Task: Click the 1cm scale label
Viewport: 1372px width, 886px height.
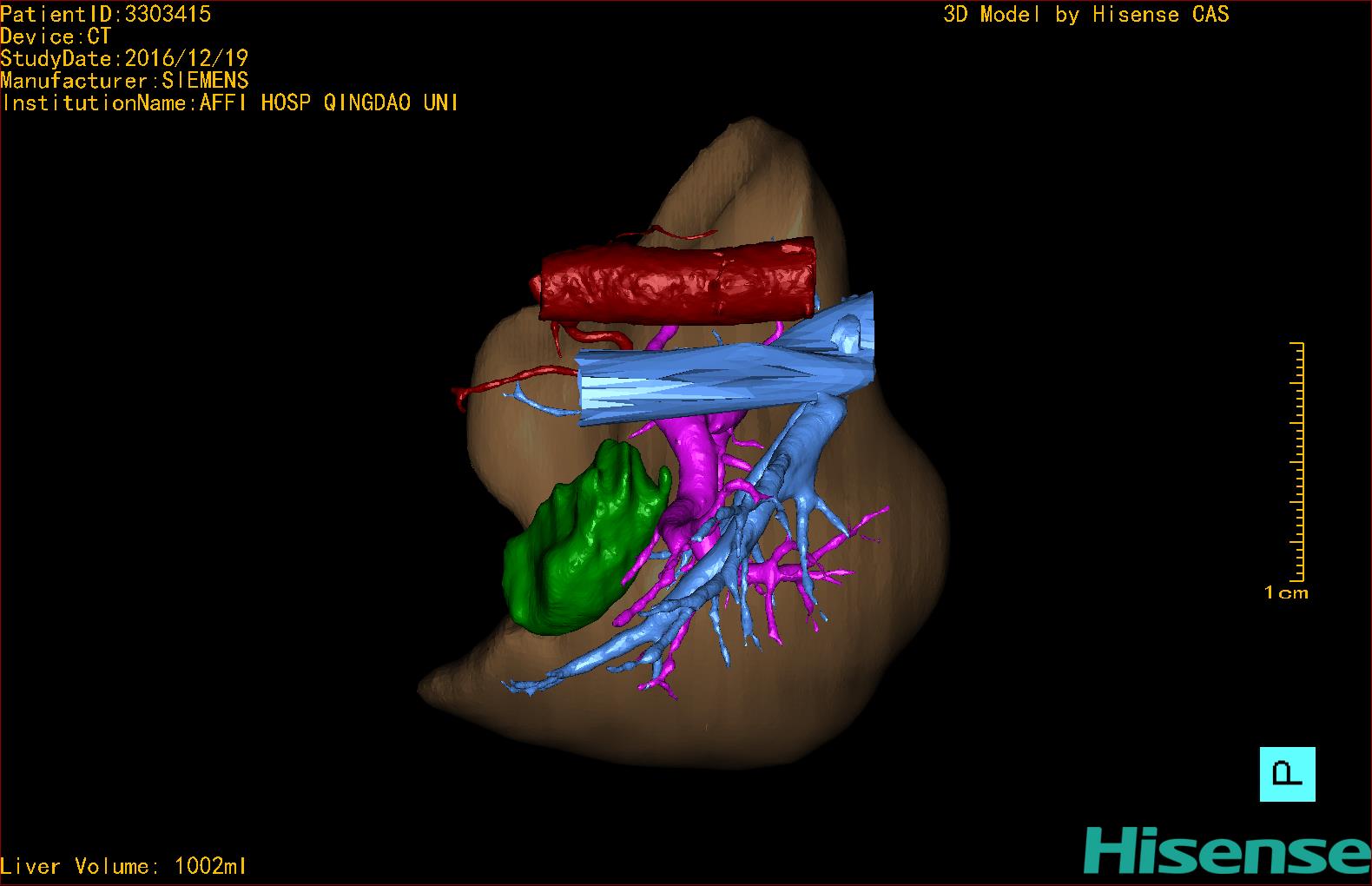Action: pyautogui.click(x=1286, y=593)
